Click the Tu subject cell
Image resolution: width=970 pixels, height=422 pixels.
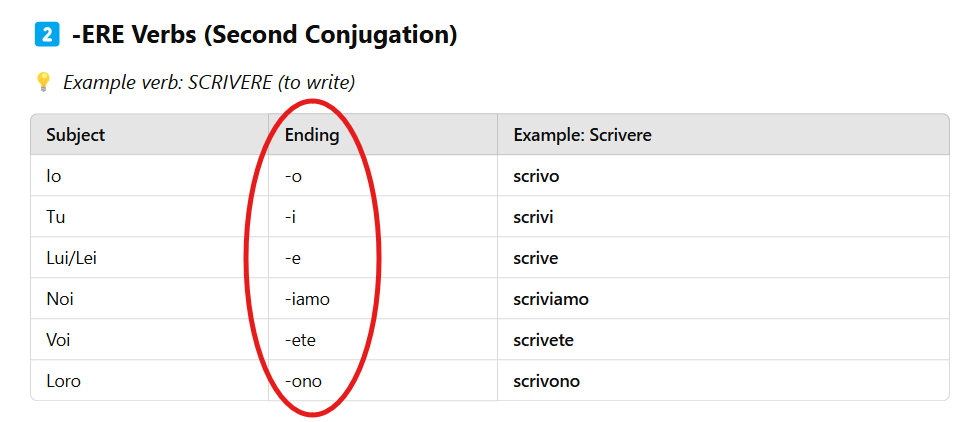[56, 217]
